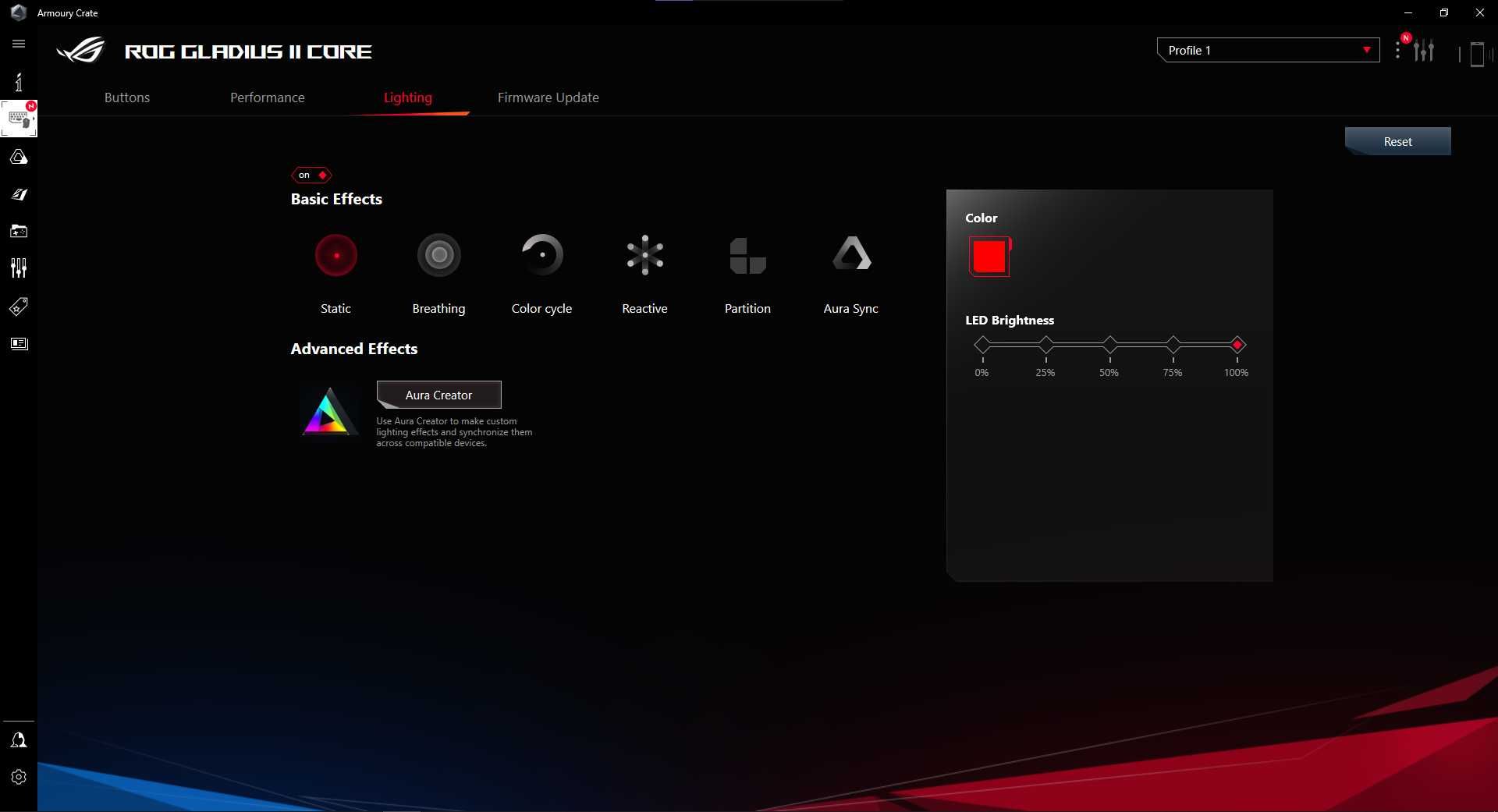
Task: Click the Static effect label
Action: (x=336, y=309)
